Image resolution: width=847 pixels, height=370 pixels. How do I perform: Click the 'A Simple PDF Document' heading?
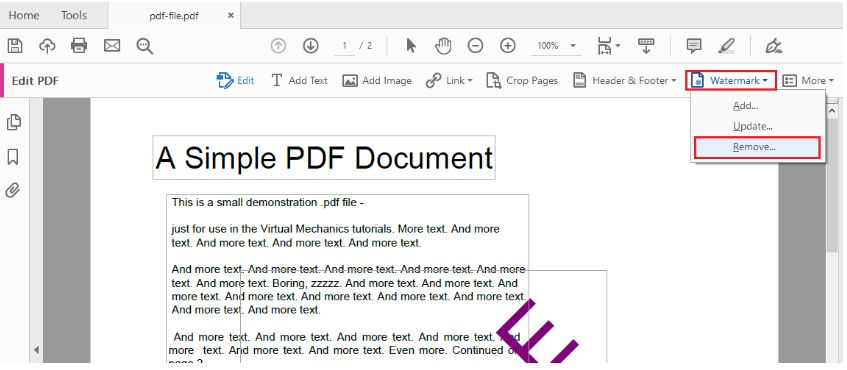(x=324, y=158)
